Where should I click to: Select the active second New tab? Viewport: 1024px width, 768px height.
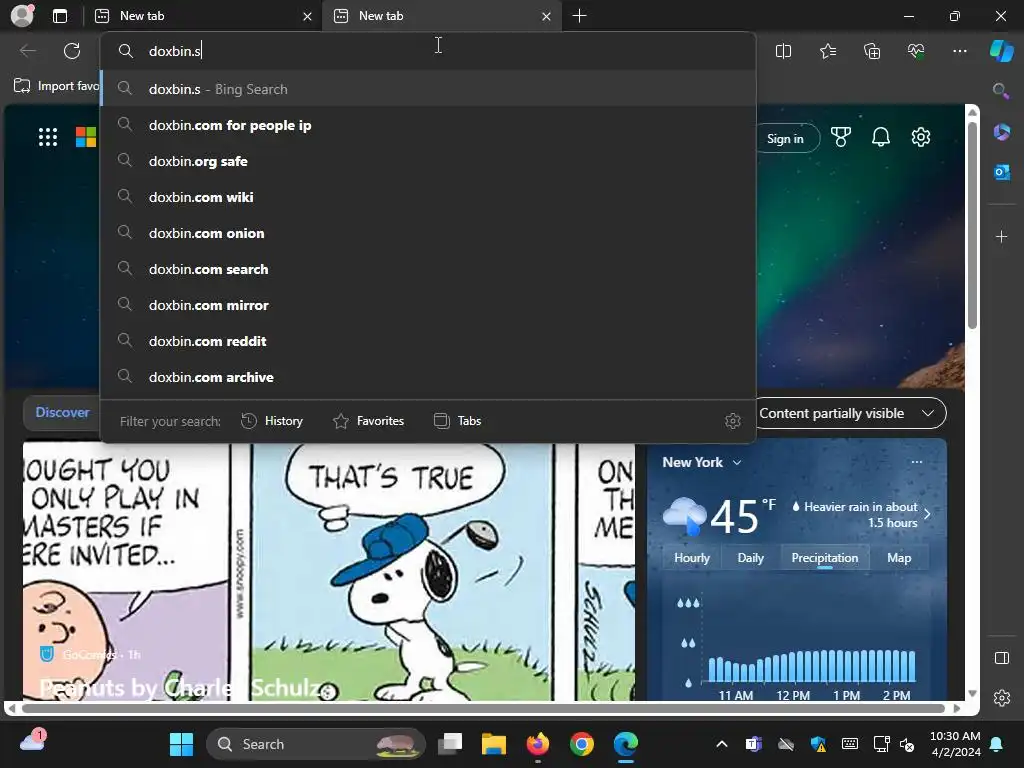441,16
